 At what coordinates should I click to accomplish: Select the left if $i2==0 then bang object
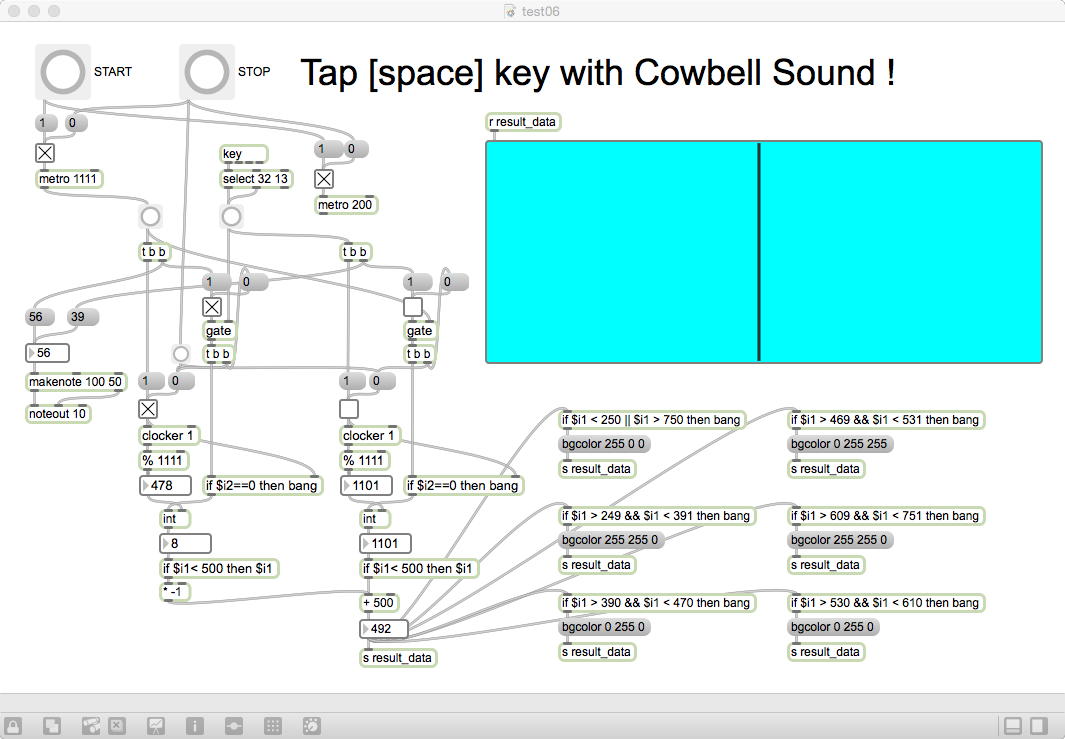coord(262,486)
